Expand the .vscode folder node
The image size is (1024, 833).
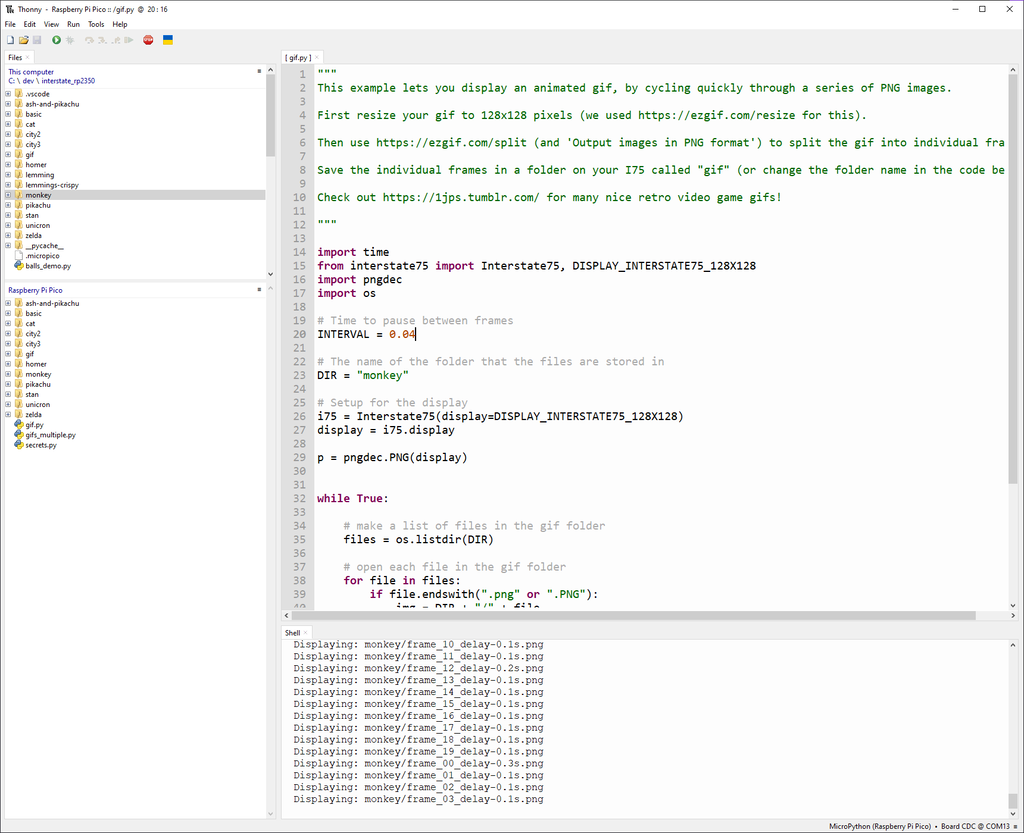[8, 94]
